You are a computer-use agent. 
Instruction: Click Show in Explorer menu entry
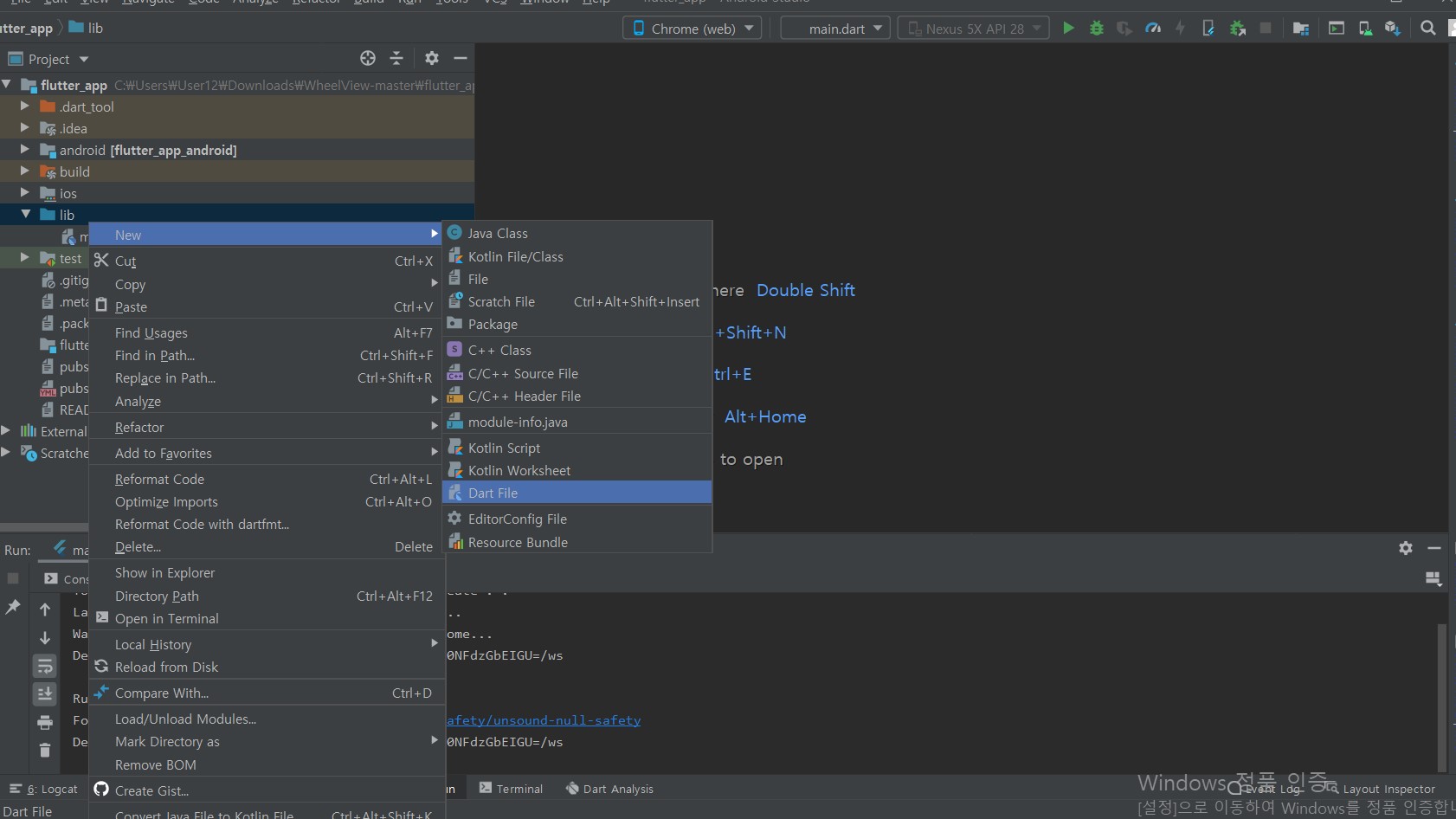point(267,572)
